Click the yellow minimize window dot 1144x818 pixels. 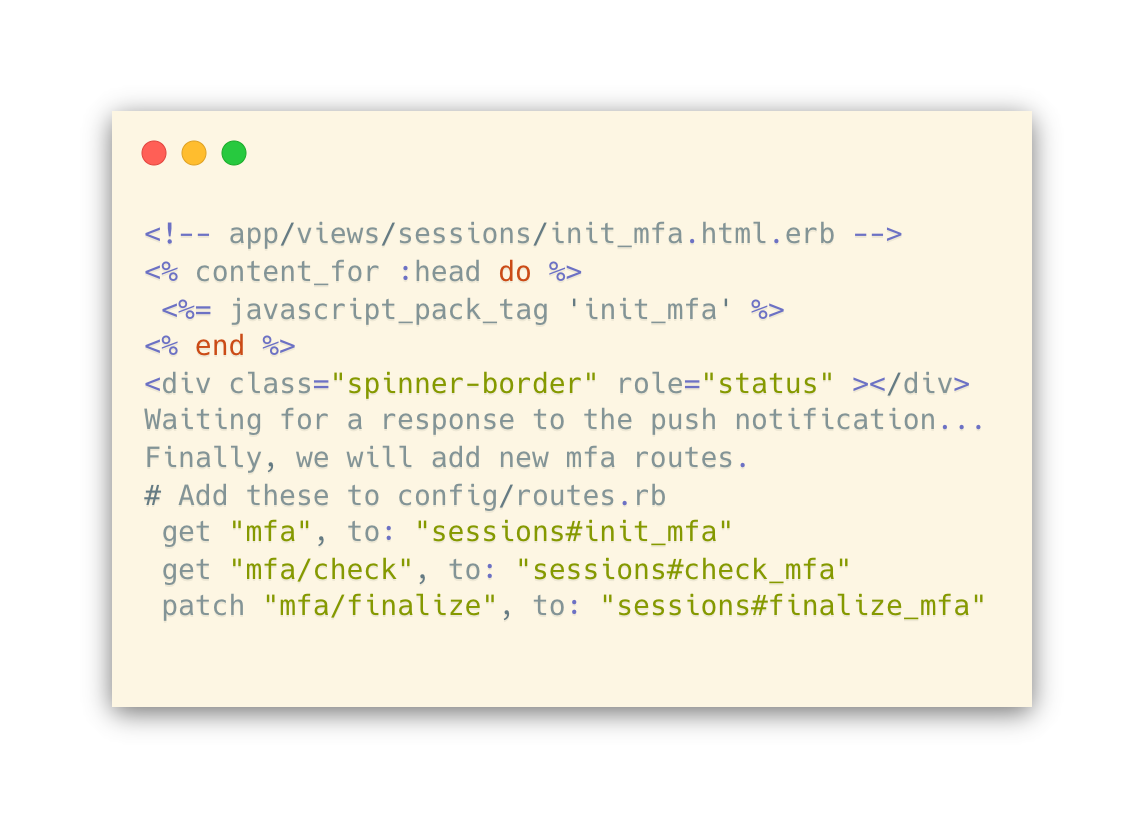pos(194,153)
